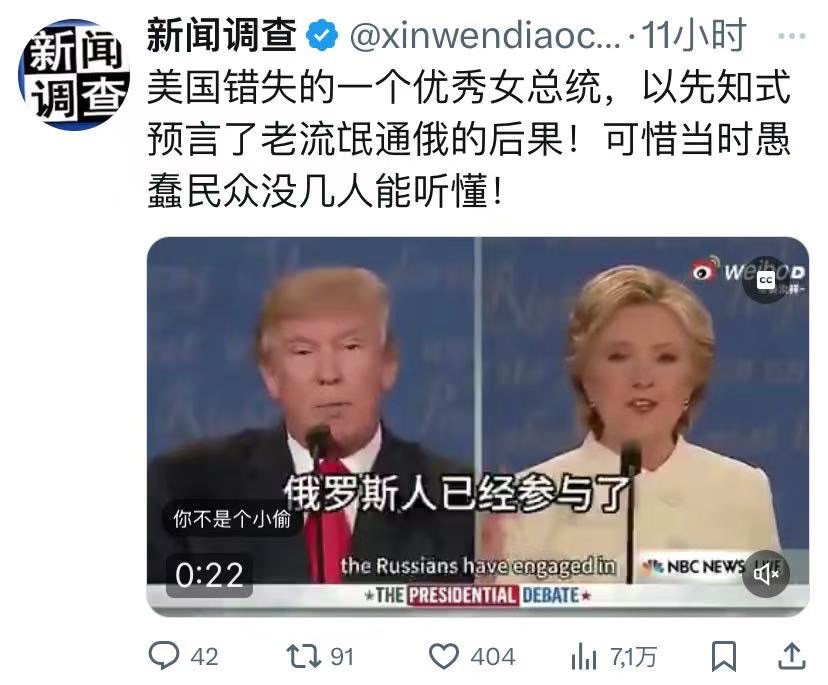This screenshot has width=828, height=685.
Task: Unmute the video sound
Action: tap(766, 574)
